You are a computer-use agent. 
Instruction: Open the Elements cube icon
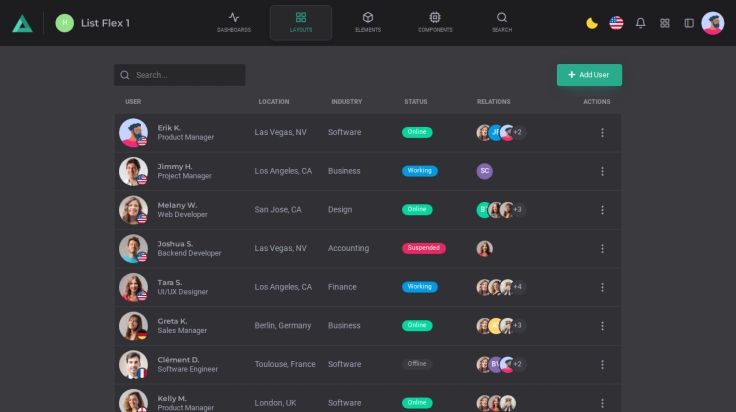coord(368,22)
